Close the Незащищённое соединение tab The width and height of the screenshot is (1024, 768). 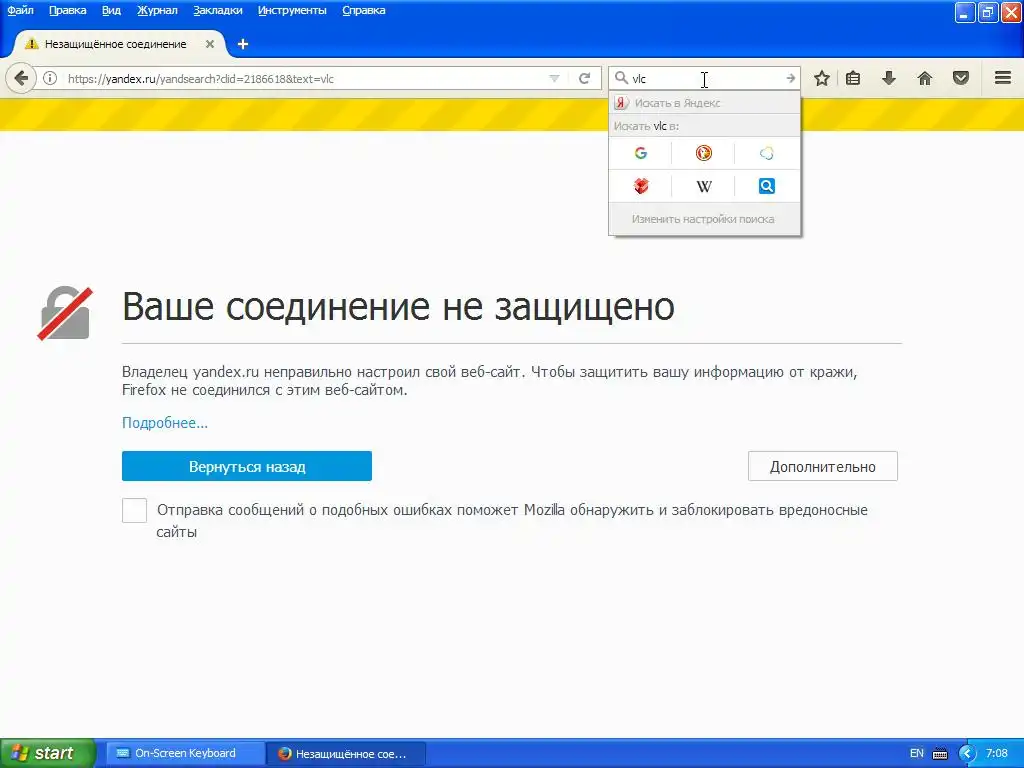[x=210, y=44]
